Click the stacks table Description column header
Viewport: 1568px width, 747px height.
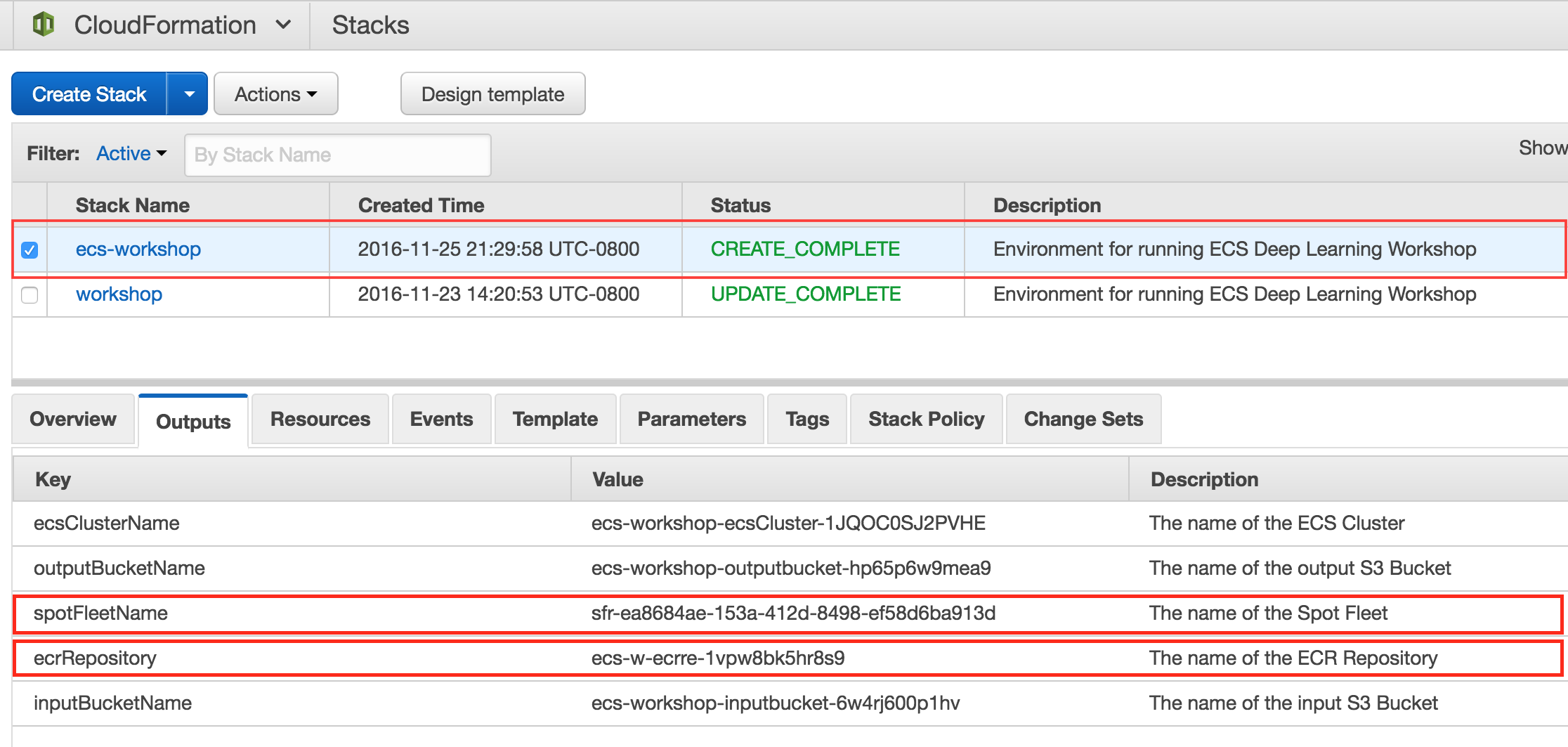pyautogui.click(x=1047, y=205)
